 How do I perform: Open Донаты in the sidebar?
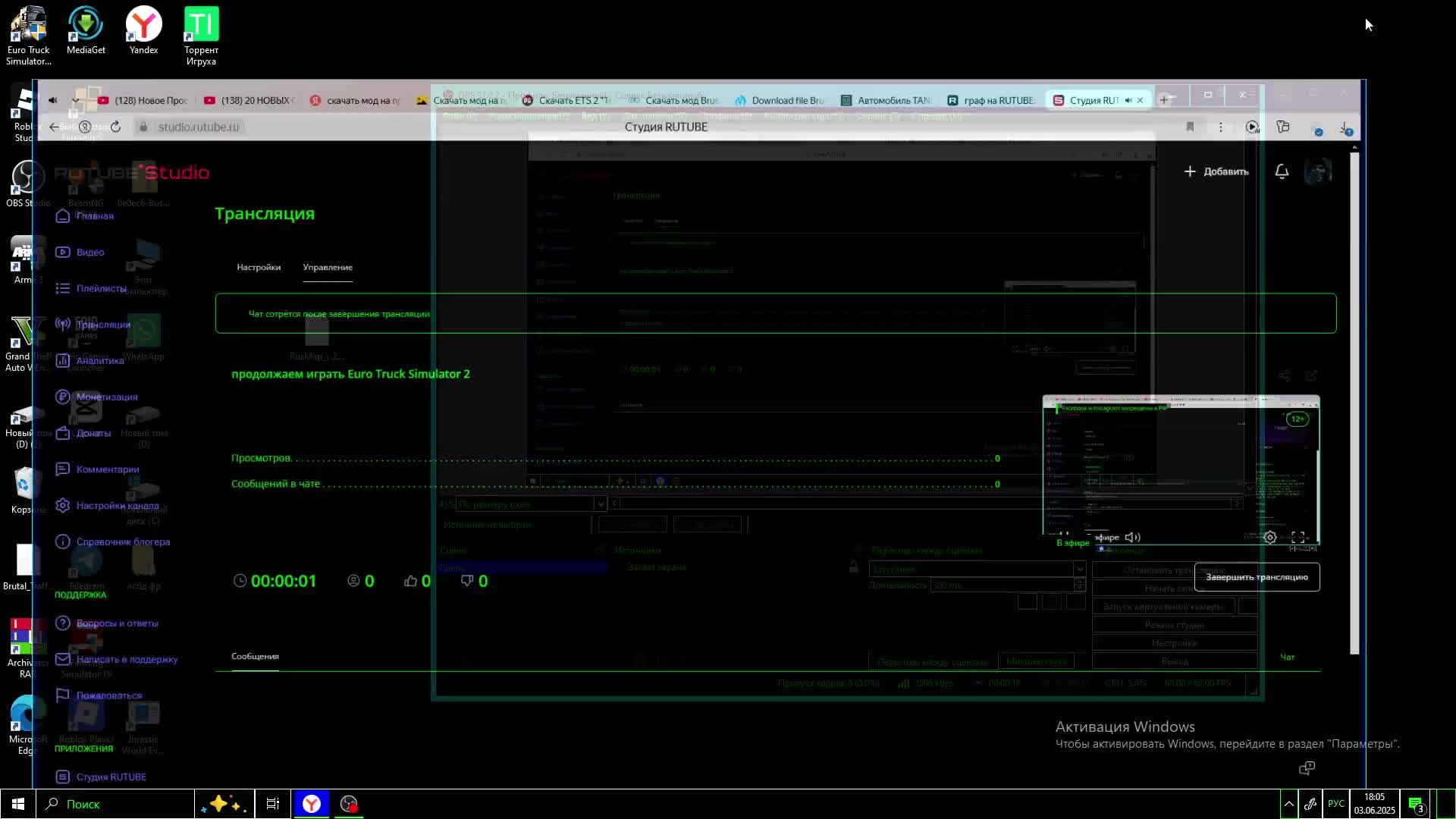click(83, 433)
